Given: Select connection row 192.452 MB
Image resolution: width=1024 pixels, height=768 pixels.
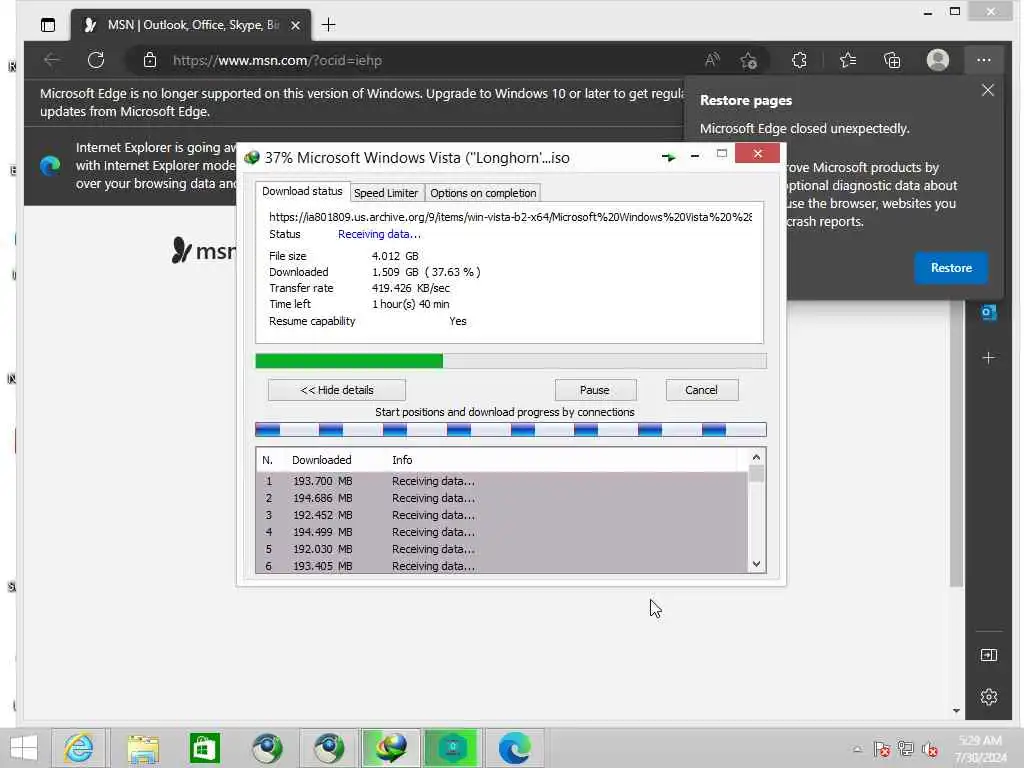Looking at the screenshot, I should click(502, 515).
